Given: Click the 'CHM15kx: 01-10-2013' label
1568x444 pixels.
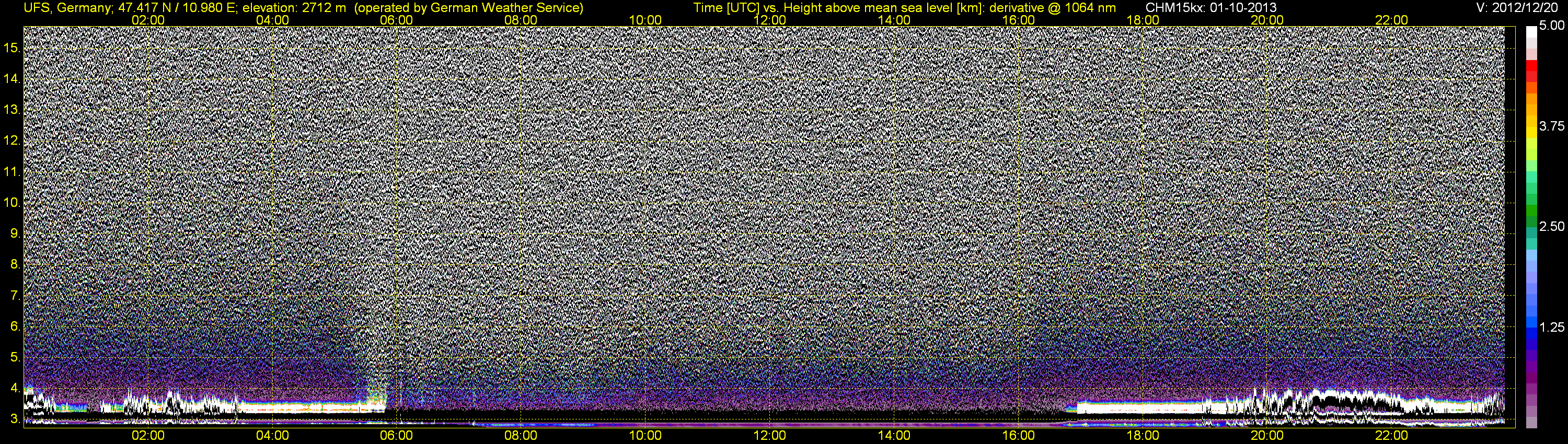Looking at the screenshot, I should 1210,7.
